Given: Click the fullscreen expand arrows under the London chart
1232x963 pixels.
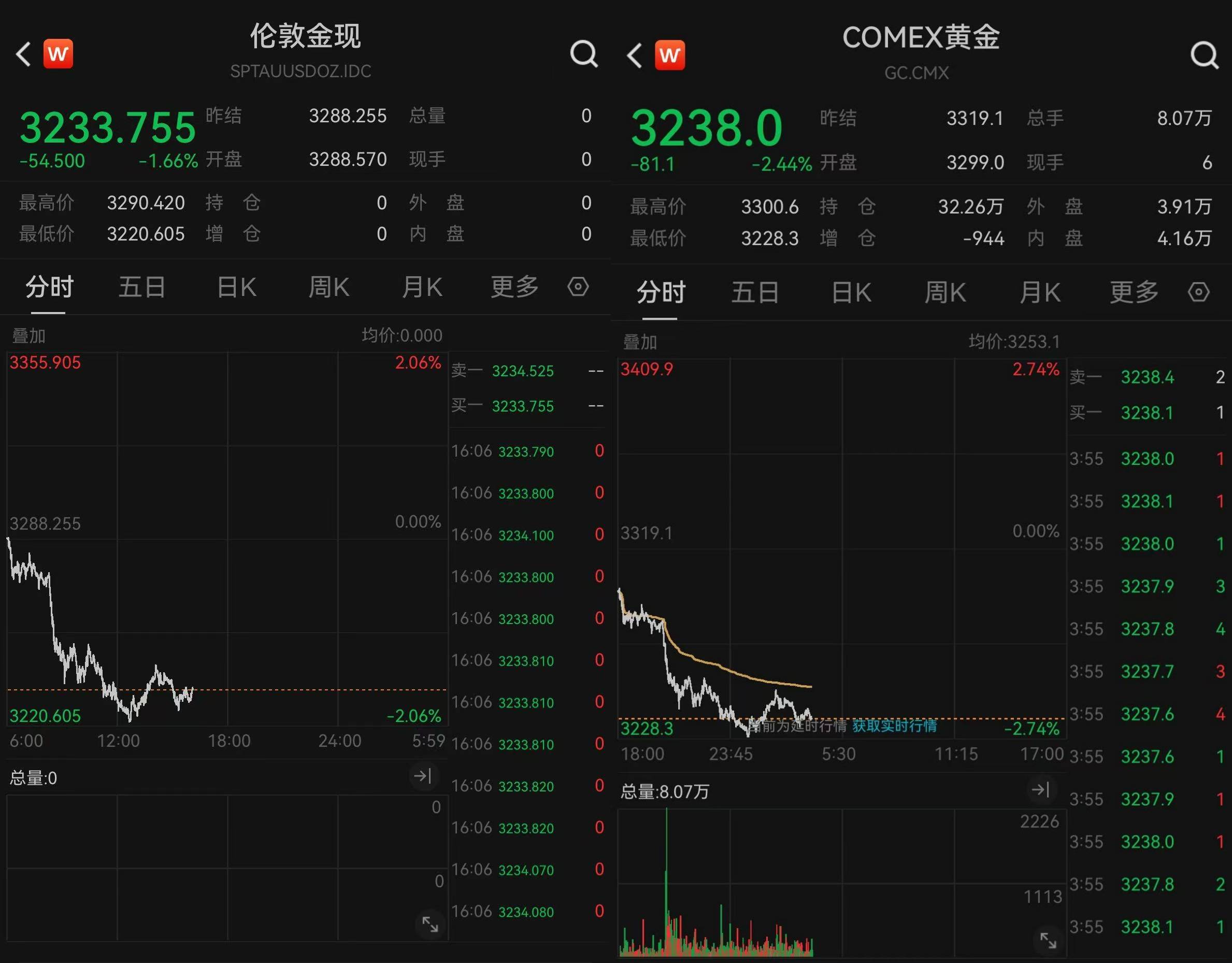Looking at the screenshot, I should [x=431, y=924].
